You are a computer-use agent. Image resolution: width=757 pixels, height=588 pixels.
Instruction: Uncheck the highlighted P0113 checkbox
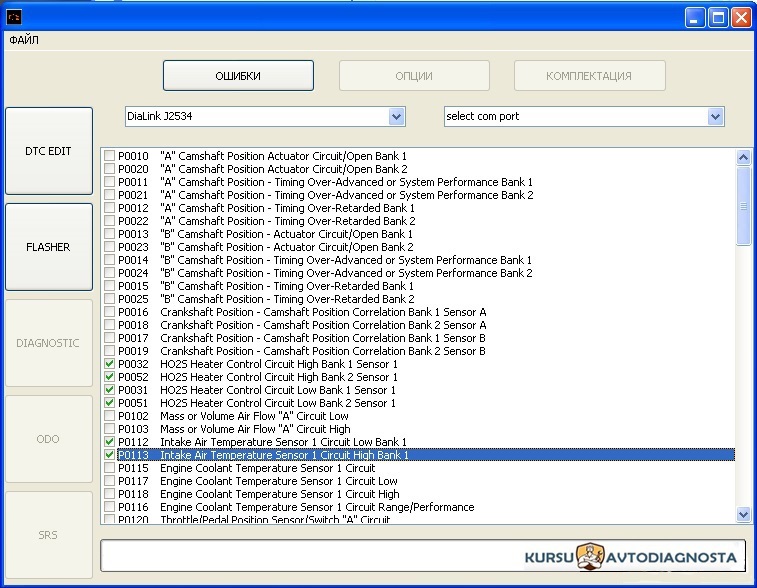click(x=110, y=455)
